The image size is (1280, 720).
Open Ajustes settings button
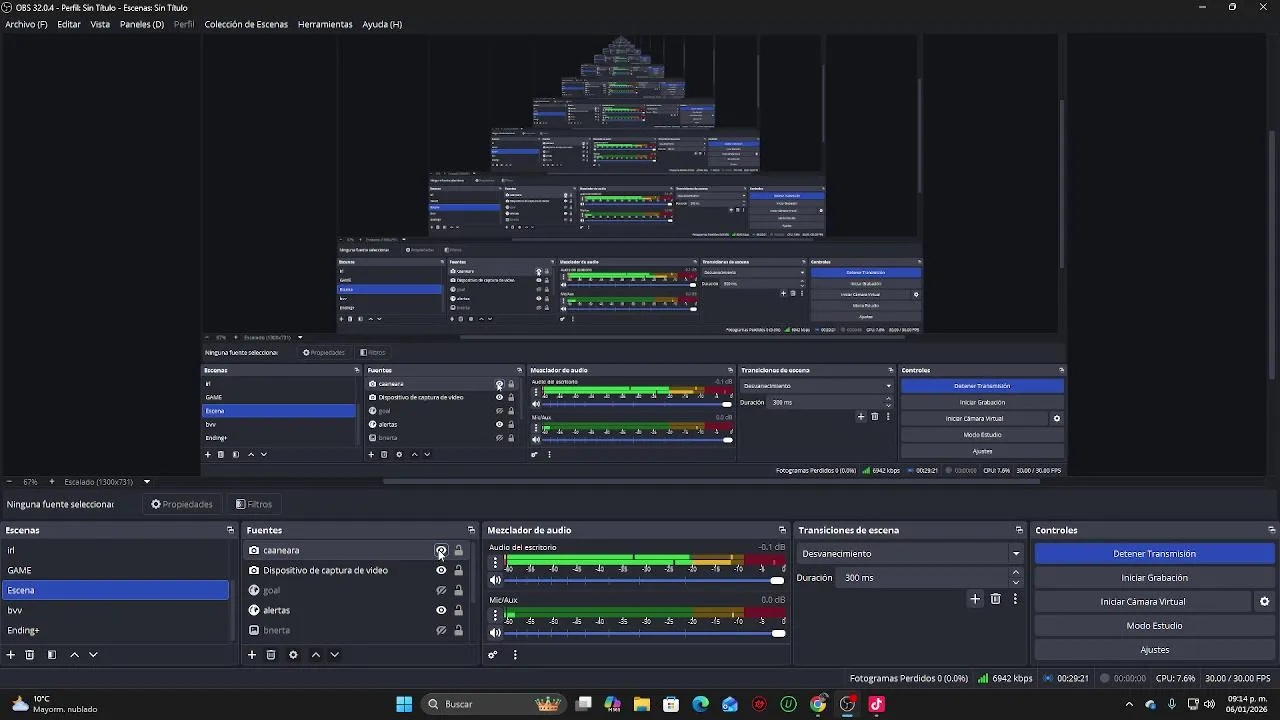click(1154, 650)
